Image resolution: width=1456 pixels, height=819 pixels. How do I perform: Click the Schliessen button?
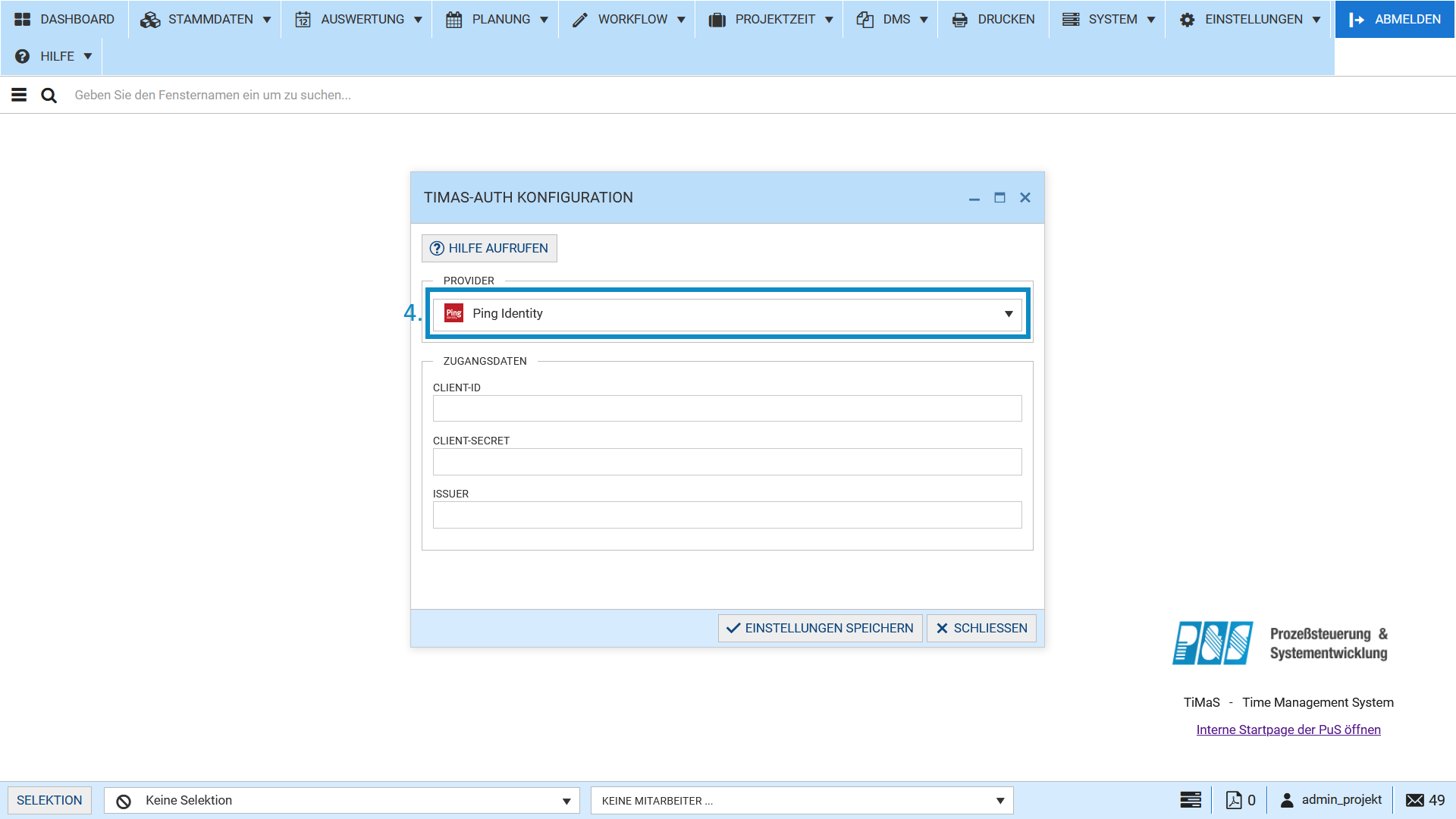pyautogui.click(x=981, y=629)
